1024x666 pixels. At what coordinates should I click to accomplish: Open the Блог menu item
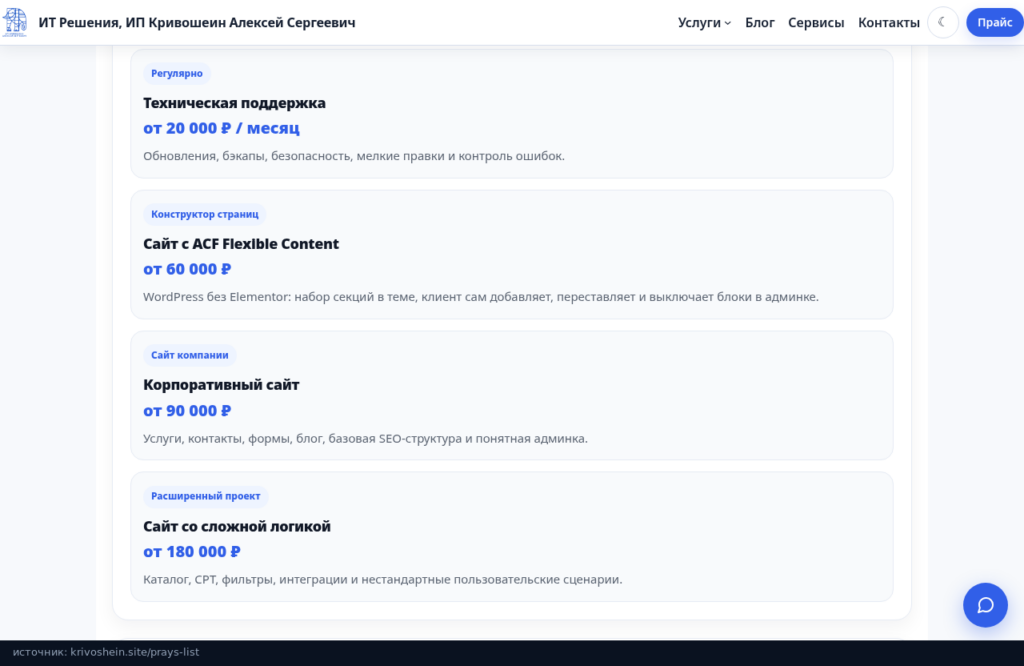click(760, 22)
